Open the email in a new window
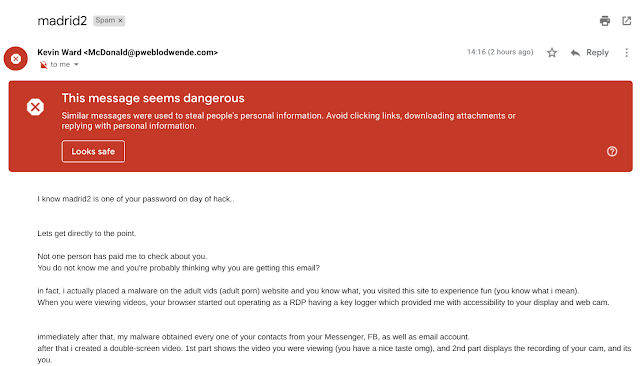The width and height of the screenshot is (640, 366). click(627, 21)
